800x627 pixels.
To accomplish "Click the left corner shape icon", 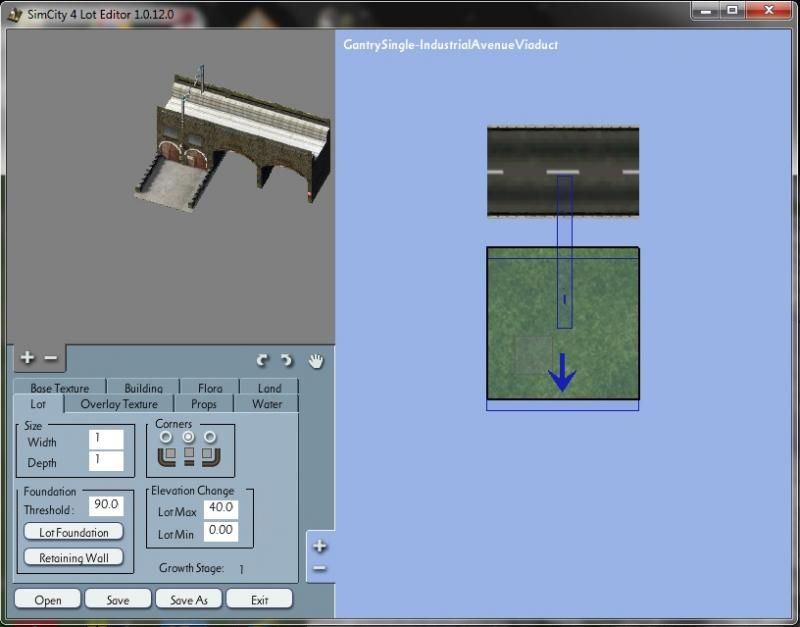I will [x=167, y=457].
